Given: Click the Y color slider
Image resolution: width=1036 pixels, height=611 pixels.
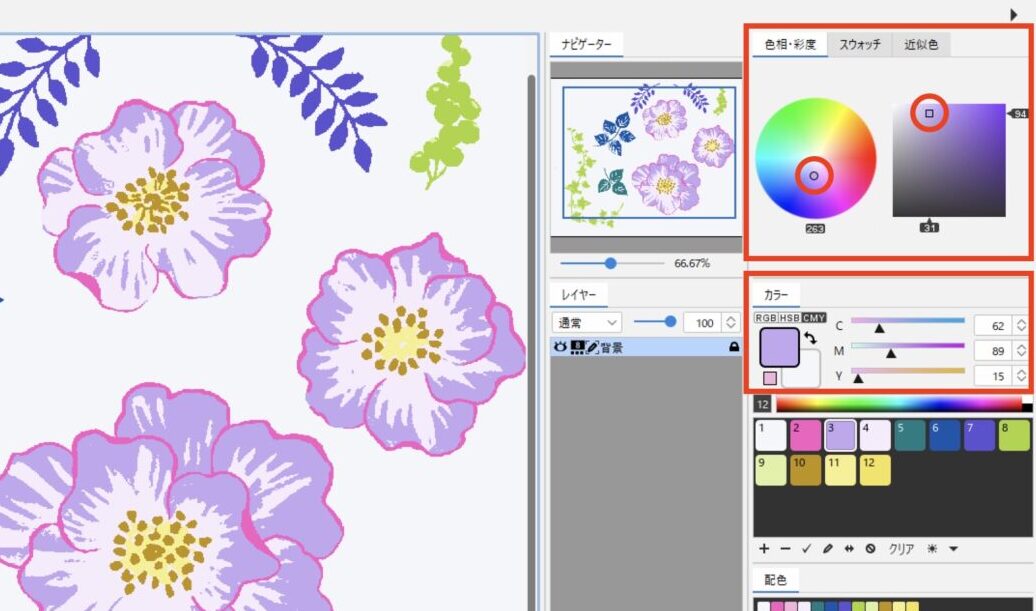Looking at the screenshot, I should 907,371.
